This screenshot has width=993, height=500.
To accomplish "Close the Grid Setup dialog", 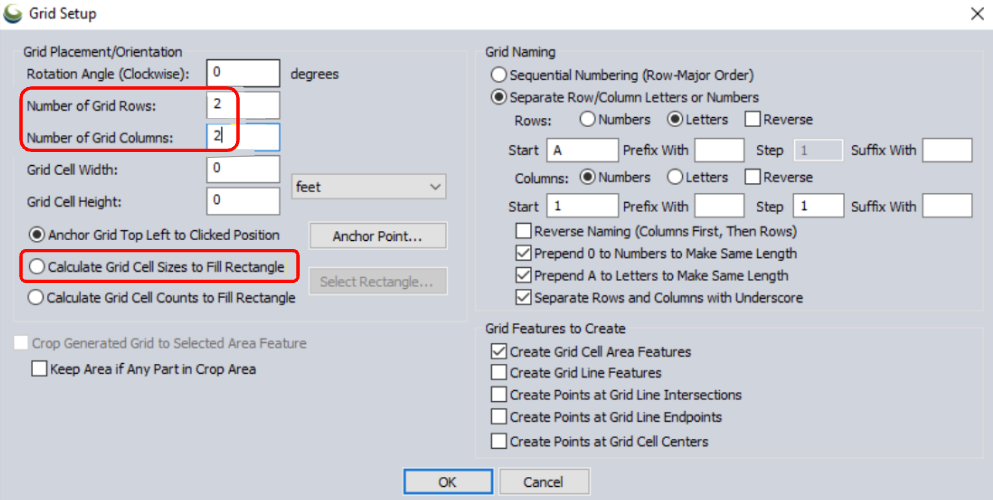I will tap(976, 14).
